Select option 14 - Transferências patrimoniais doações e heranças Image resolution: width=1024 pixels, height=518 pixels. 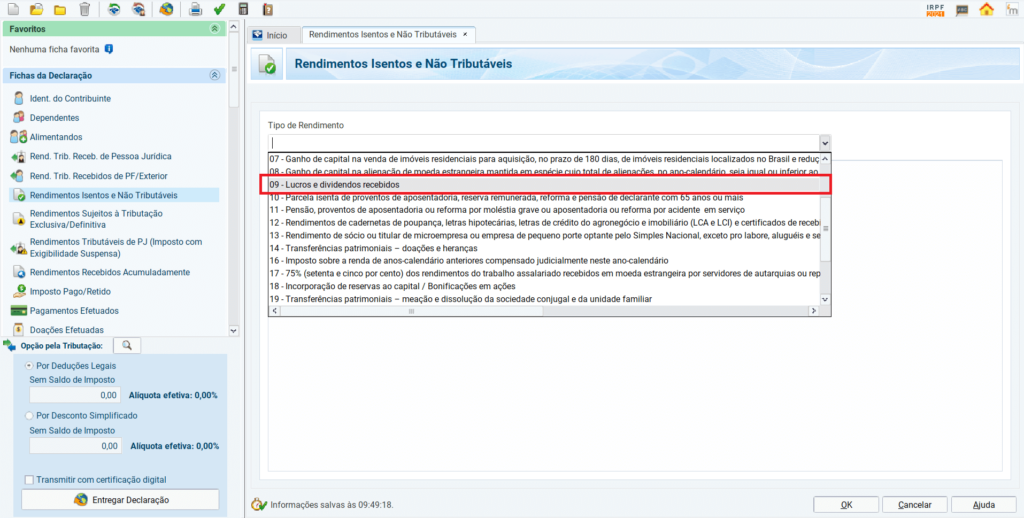(x=543, y=248)
